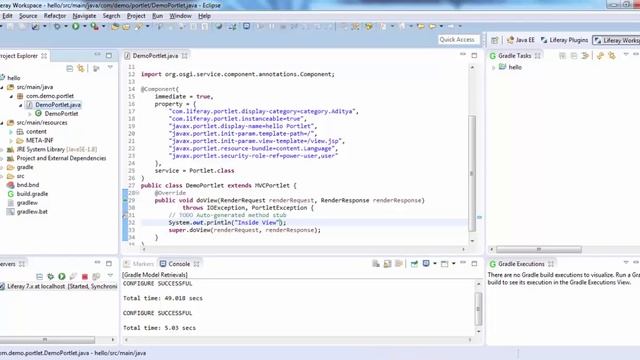Switch to the Markers tab
The image size is (640, 360).
click(139, 264)
